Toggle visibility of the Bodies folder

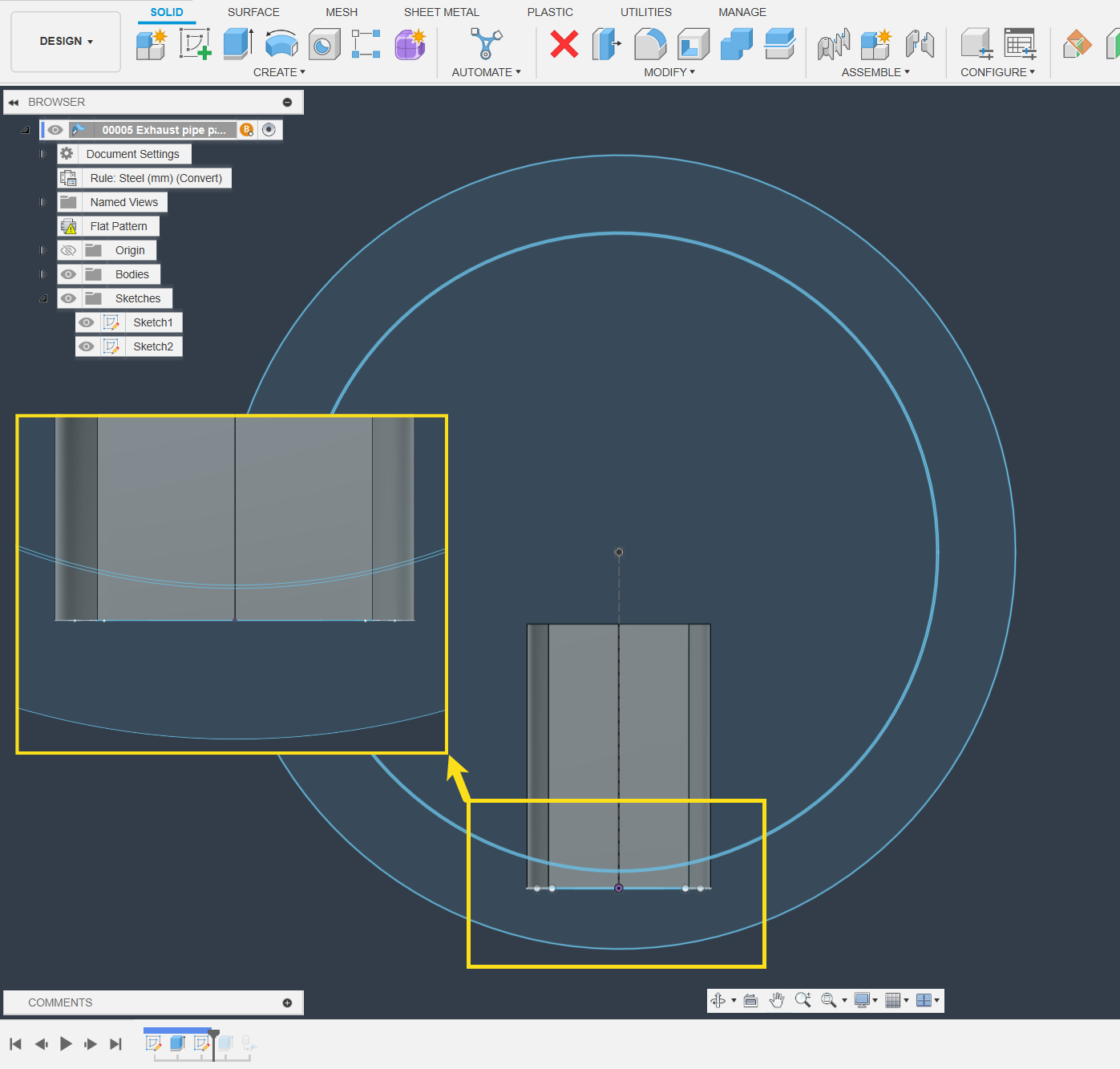[x=68, y=273]
